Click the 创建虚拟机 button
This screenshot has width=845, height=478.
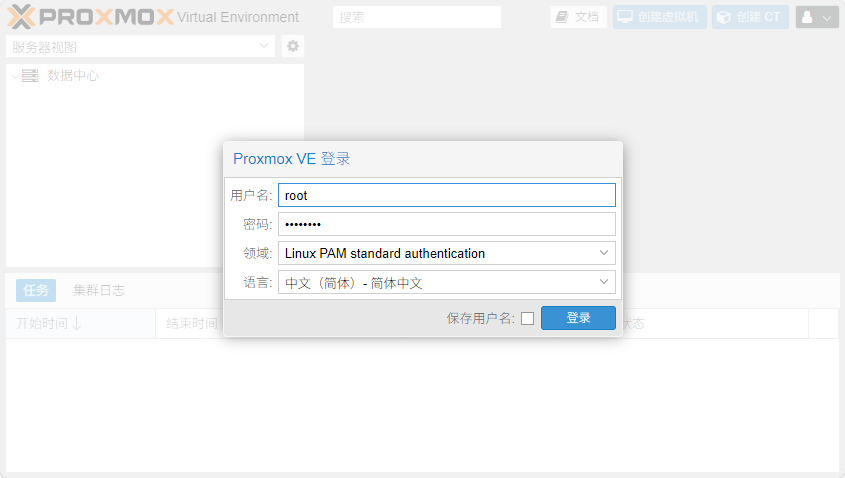point(660,17)
